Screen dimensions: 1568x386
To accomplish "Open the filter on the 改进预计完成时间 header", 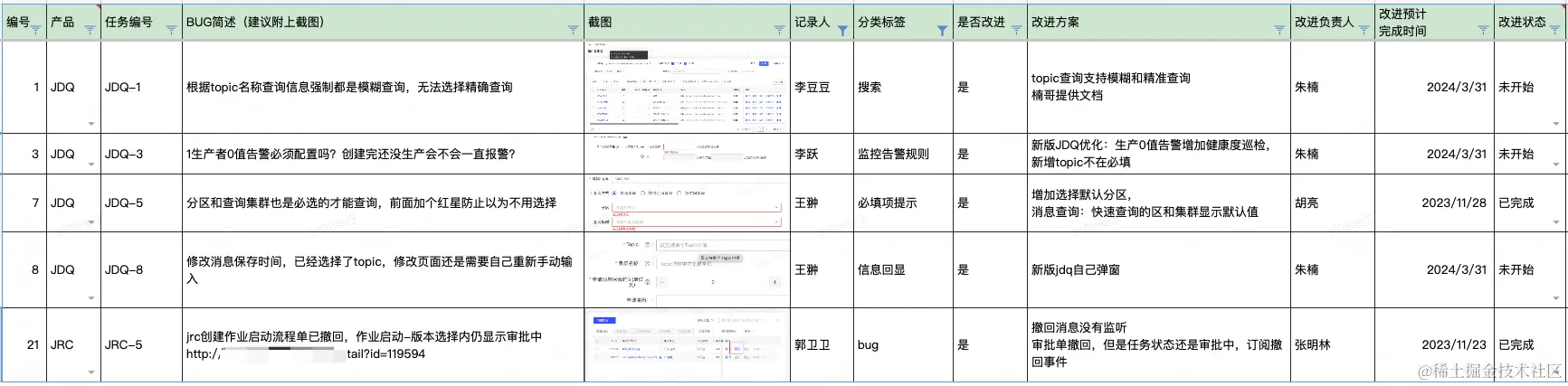I will [x=1483, y=30].
